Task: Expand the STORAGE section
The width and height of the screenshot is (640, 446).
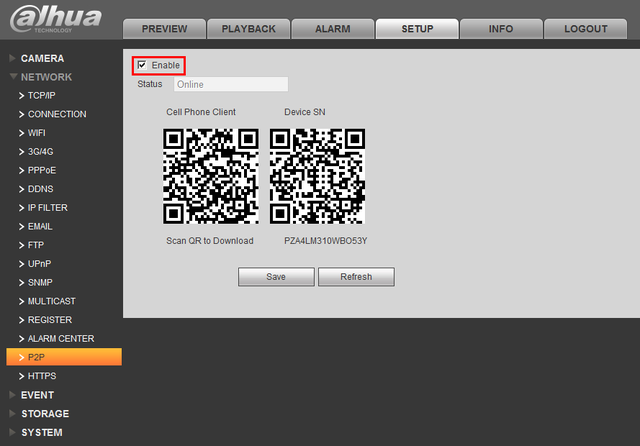Action: [45, 414]
